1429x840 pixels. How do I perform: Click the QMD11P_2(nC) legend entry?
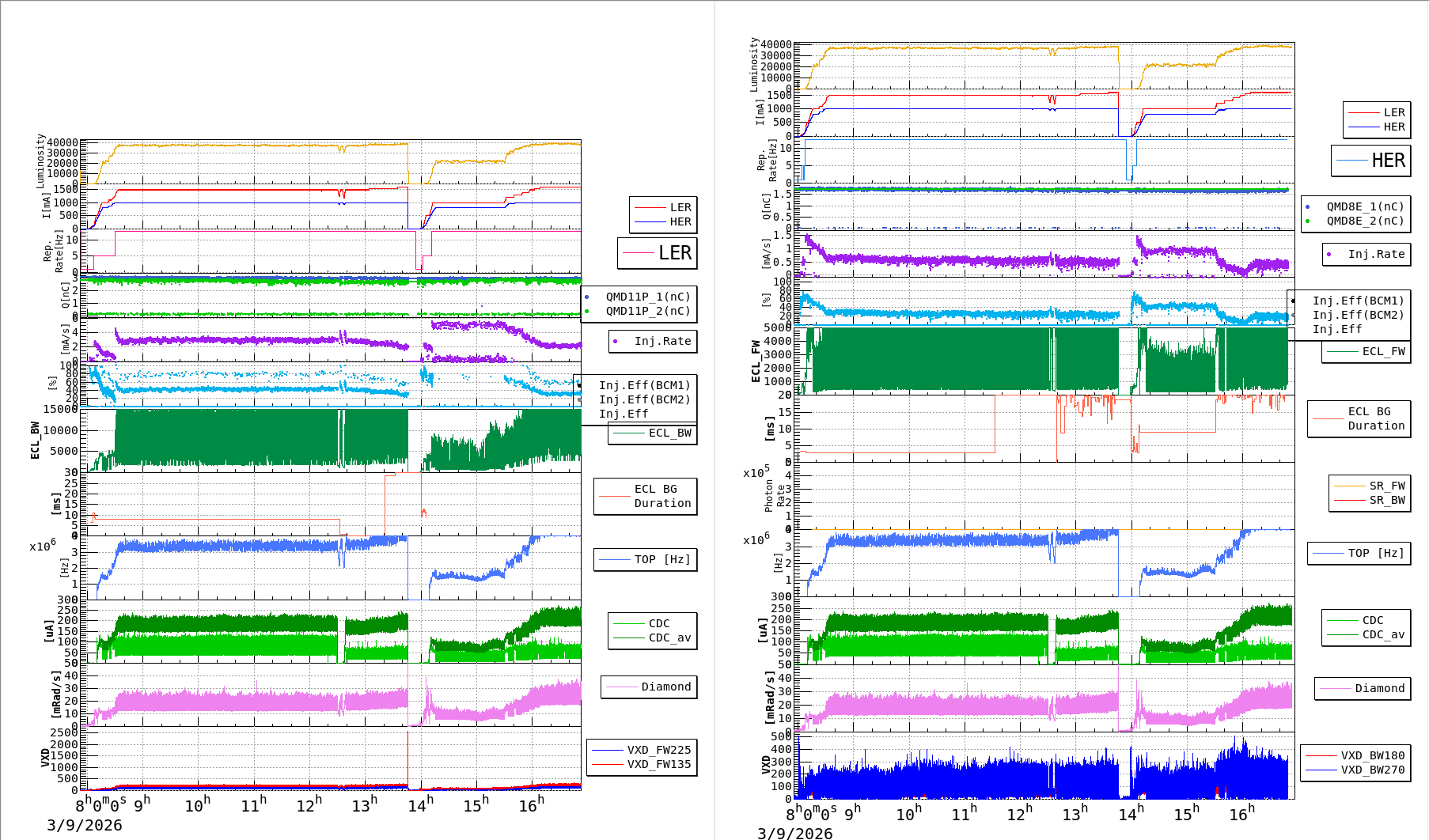click(647, 311)
